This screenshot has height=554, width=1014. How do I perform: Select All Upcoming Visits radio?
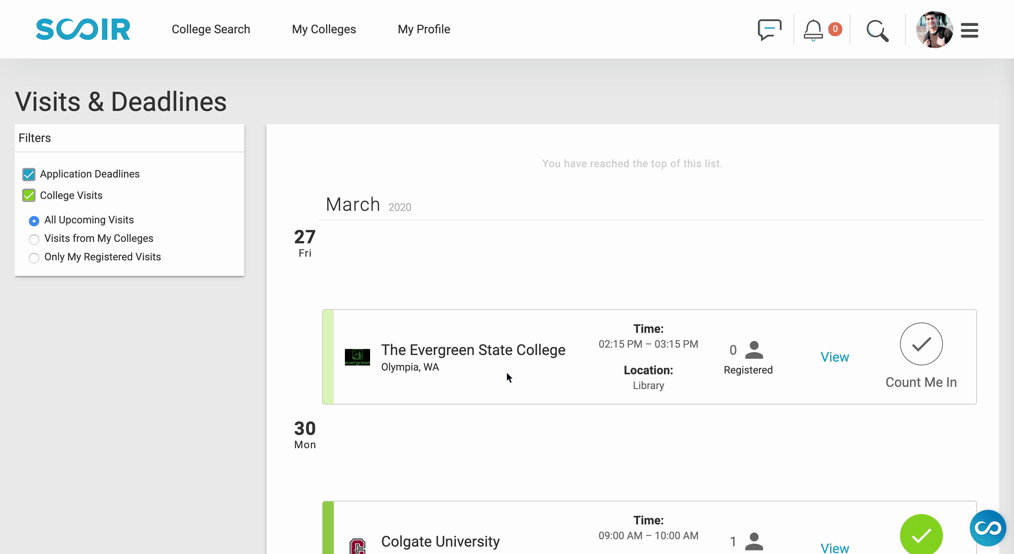[x=34, y=220]
